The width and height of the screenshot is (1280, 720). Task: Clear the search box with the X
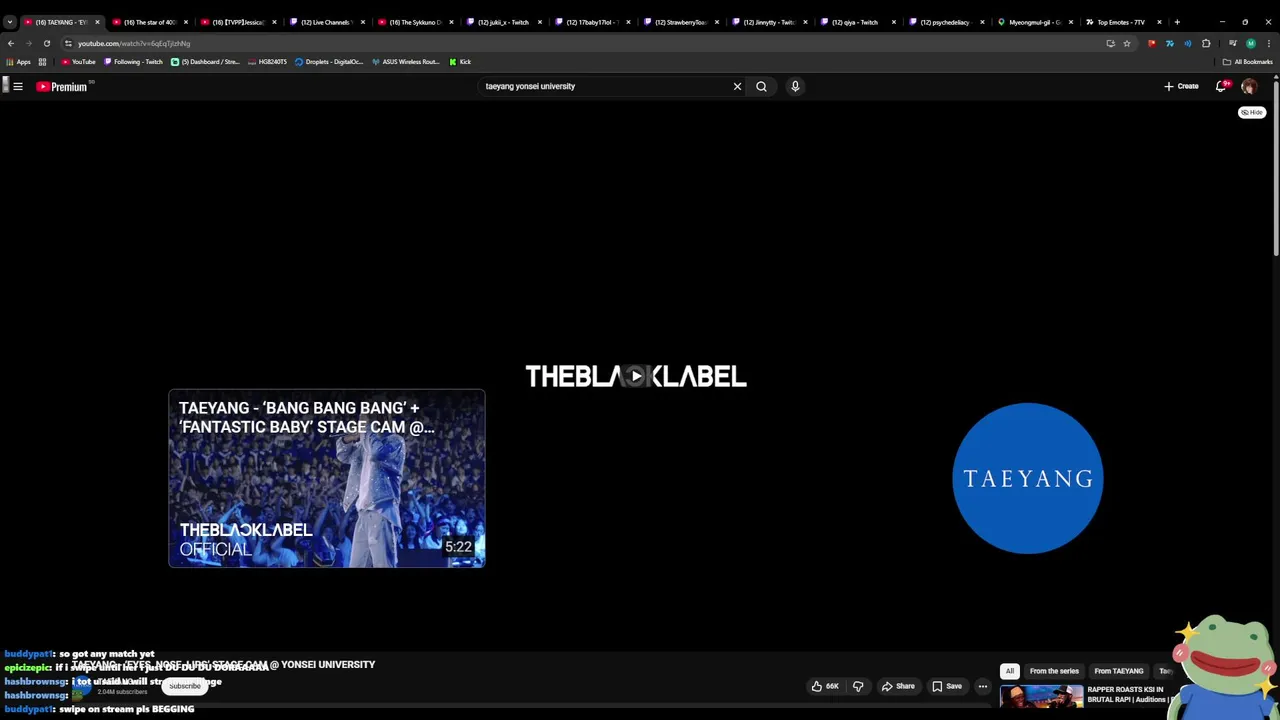737,86
